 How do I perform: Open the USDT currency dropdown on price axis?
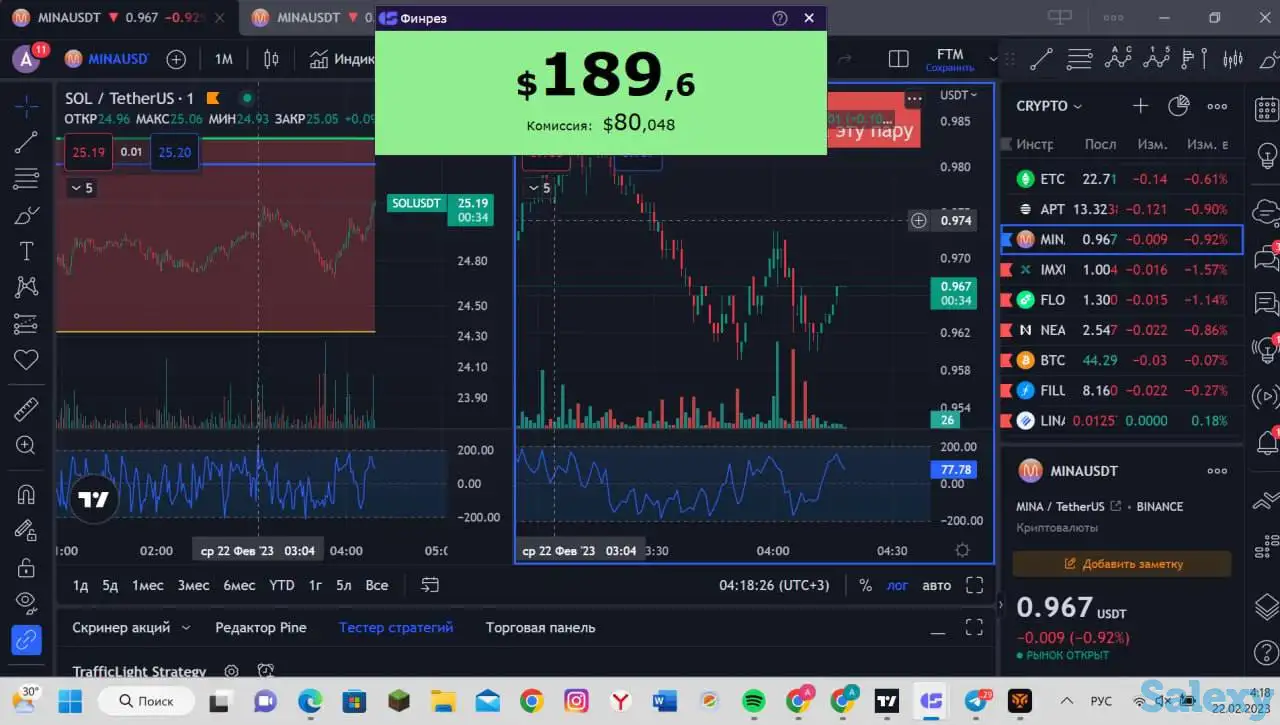[x=958, y=95]
